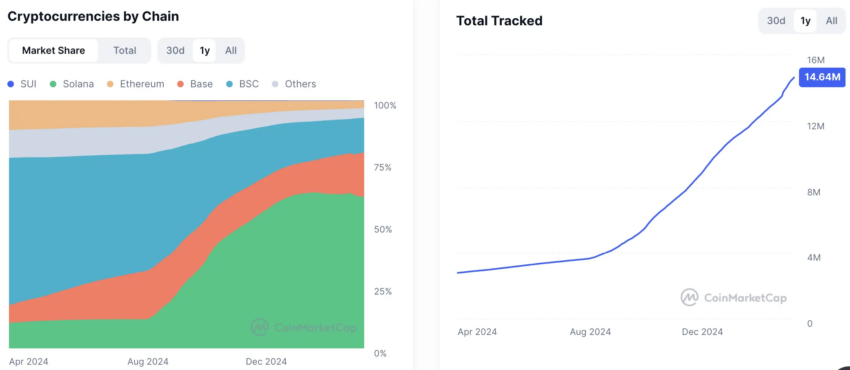Viewport: 850px width, 370px height.
Task: Select 1y range for Total Tracked
Action: (806, 21)
